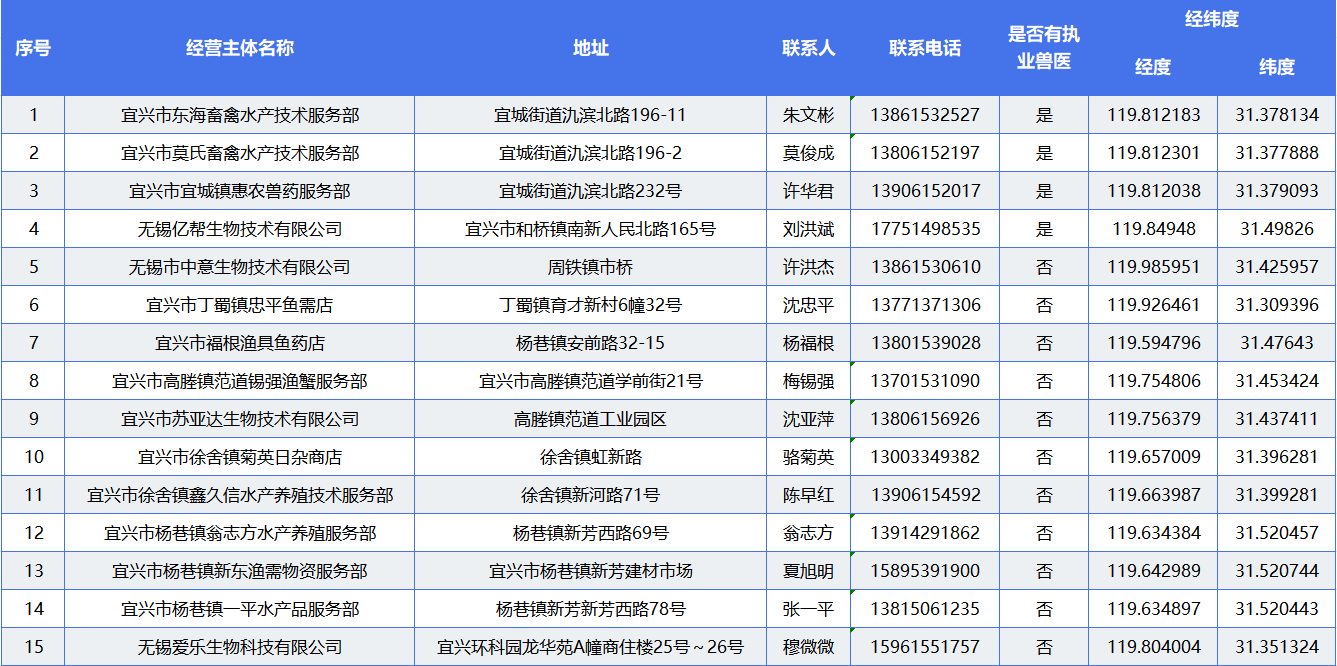Click address 丁蜀镇育才新村6幢32号

point(591,305)
